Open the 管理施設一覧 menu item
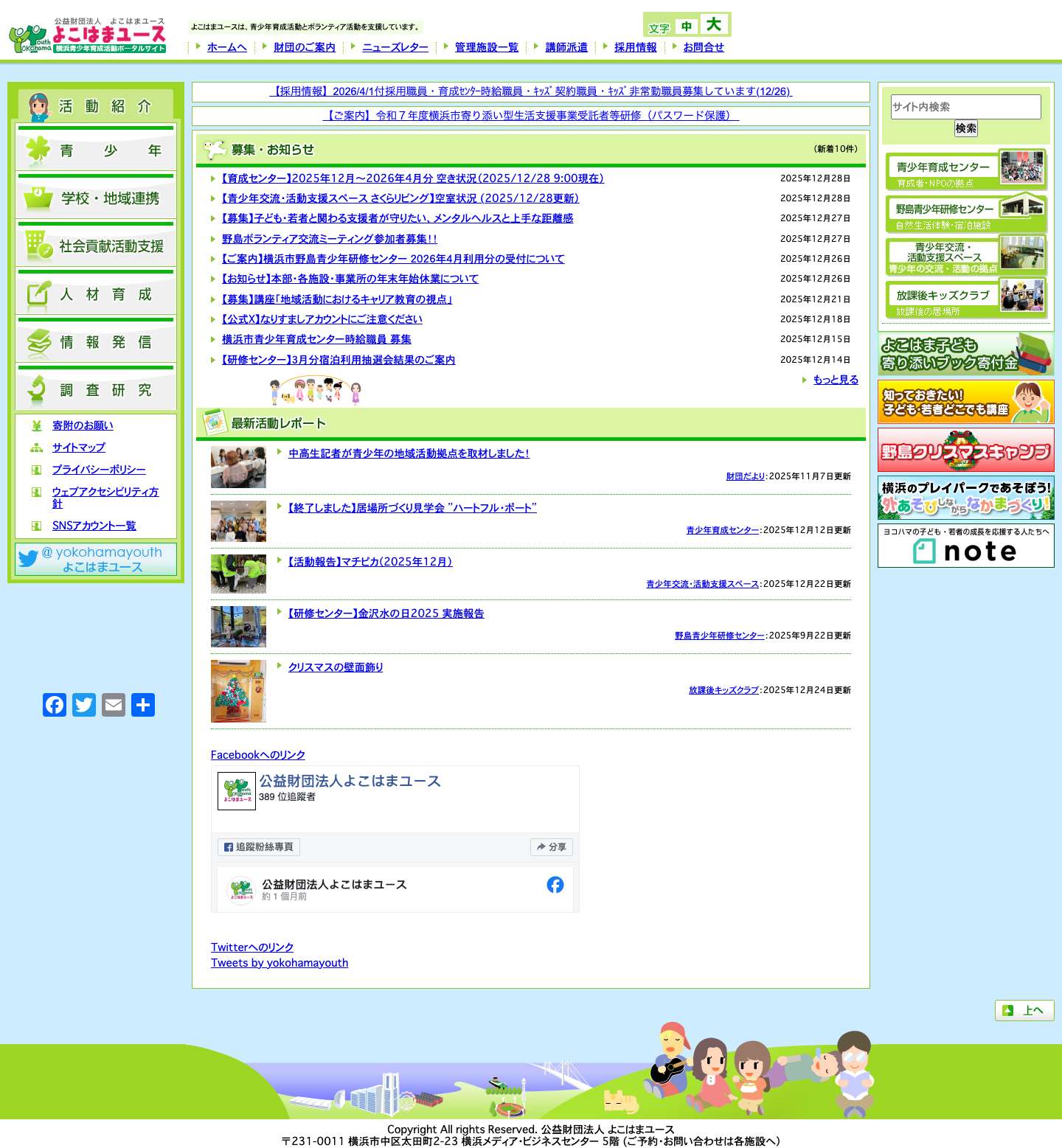The image size is (1062, 1148). [485, 46]
